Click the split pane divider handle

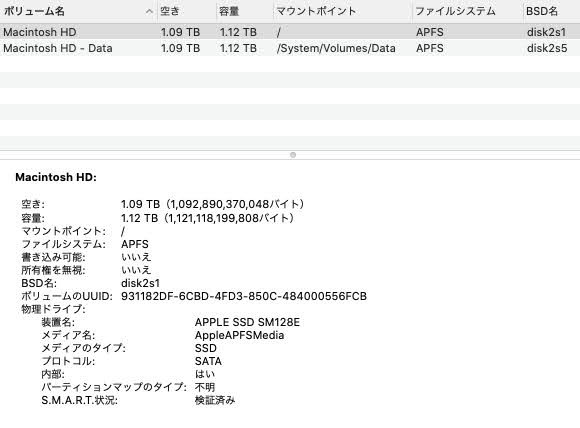pyautogui.click(x=293, y=155)
